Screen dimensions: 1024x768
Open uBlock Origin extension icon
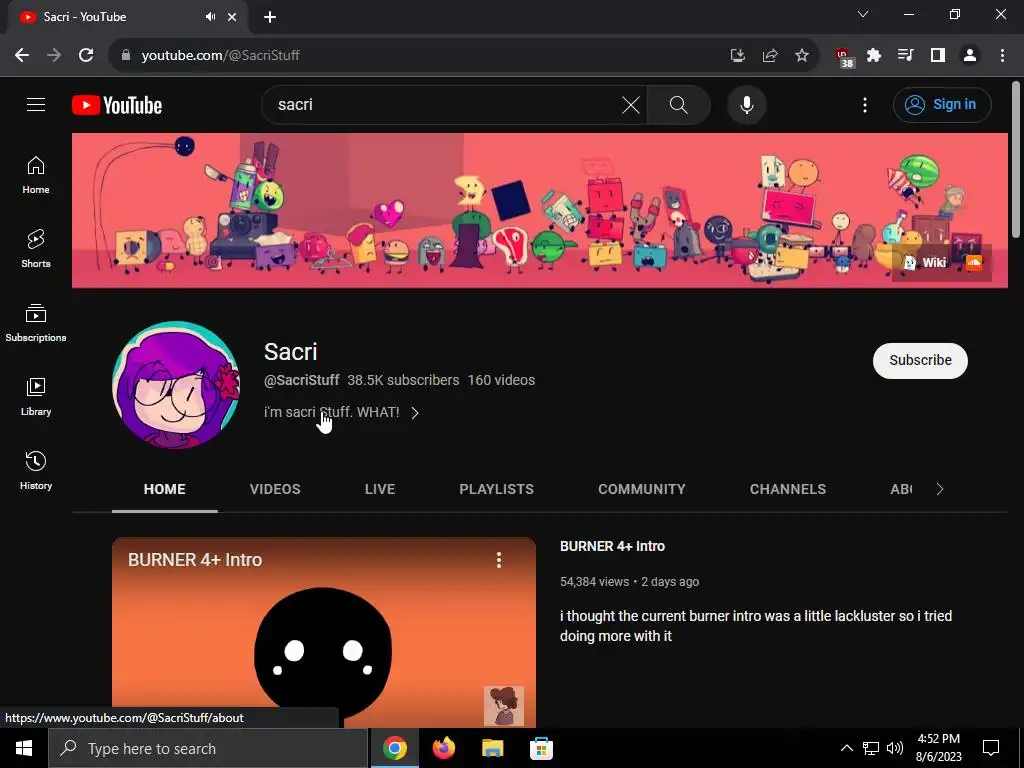844,57
